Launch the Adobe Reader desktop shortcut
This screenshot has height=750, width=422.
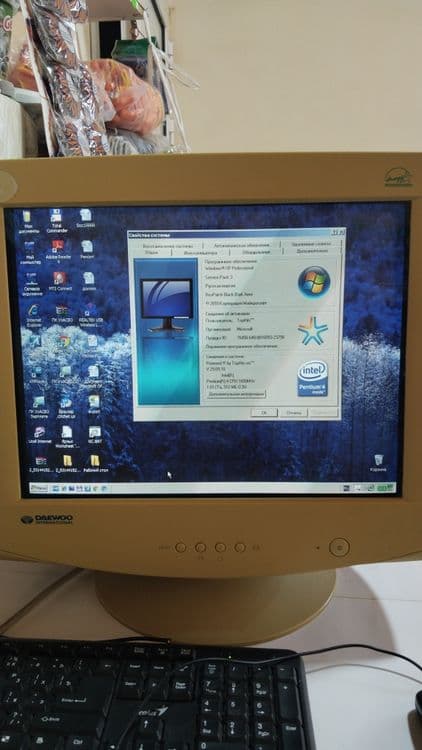coord(58,253)
